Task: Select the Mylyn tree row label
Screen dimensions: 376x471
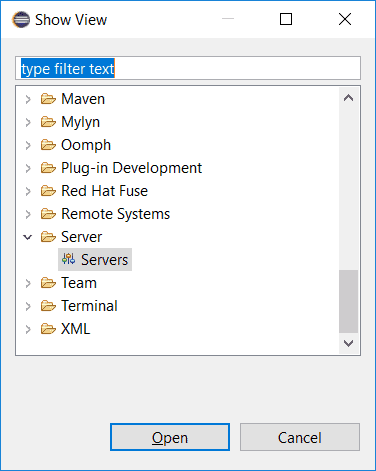Action: [80, 122]
